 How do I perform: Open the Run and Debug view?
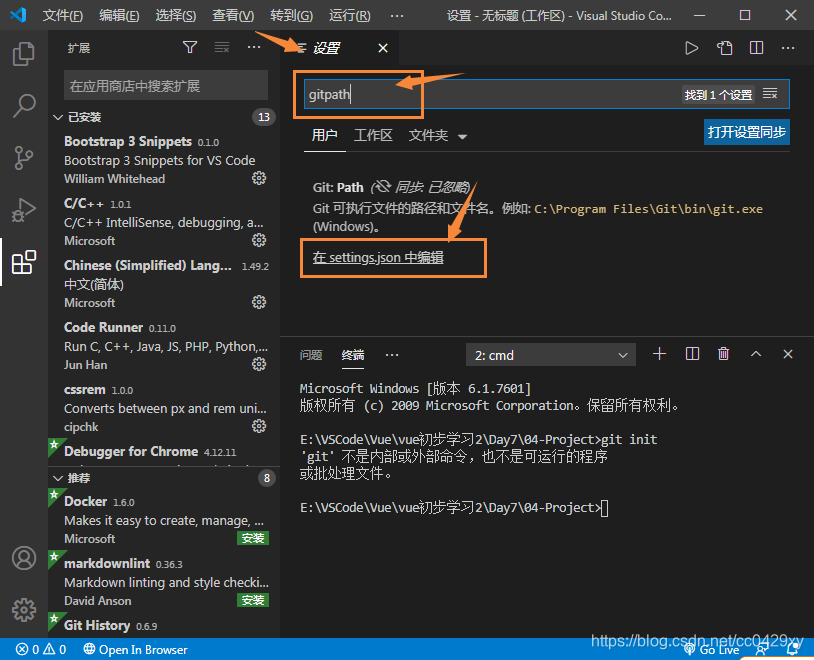click(x=23, y=210)
